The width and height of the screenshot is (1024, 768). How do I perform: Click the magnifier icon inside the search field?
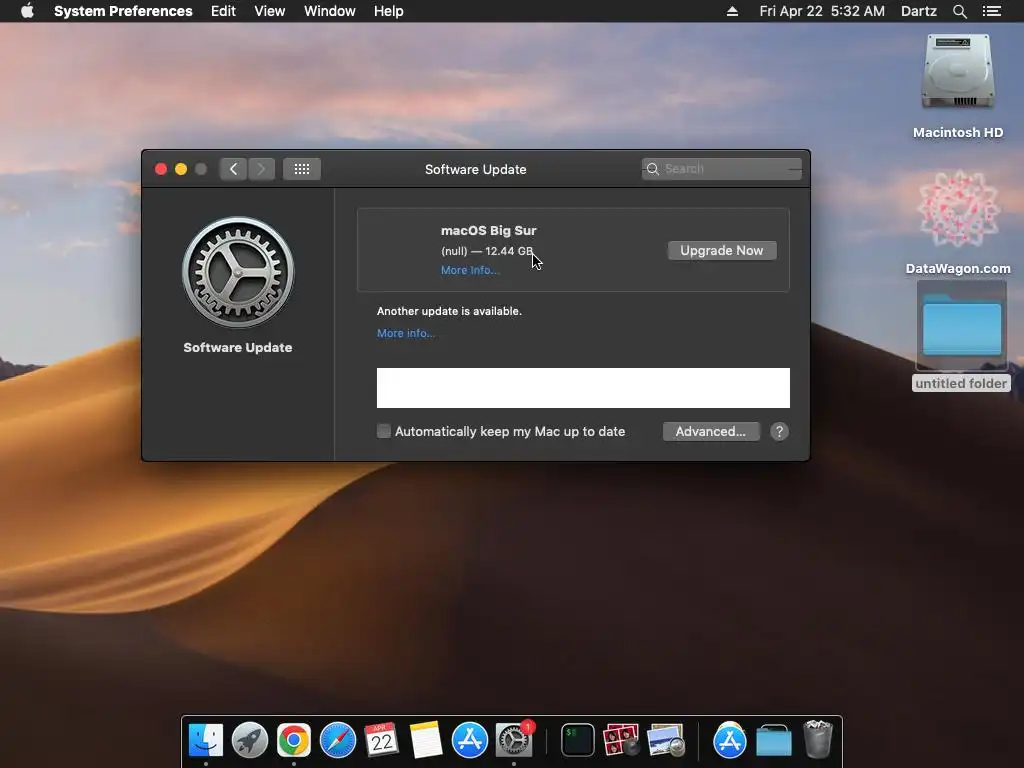tap(652, 168)
